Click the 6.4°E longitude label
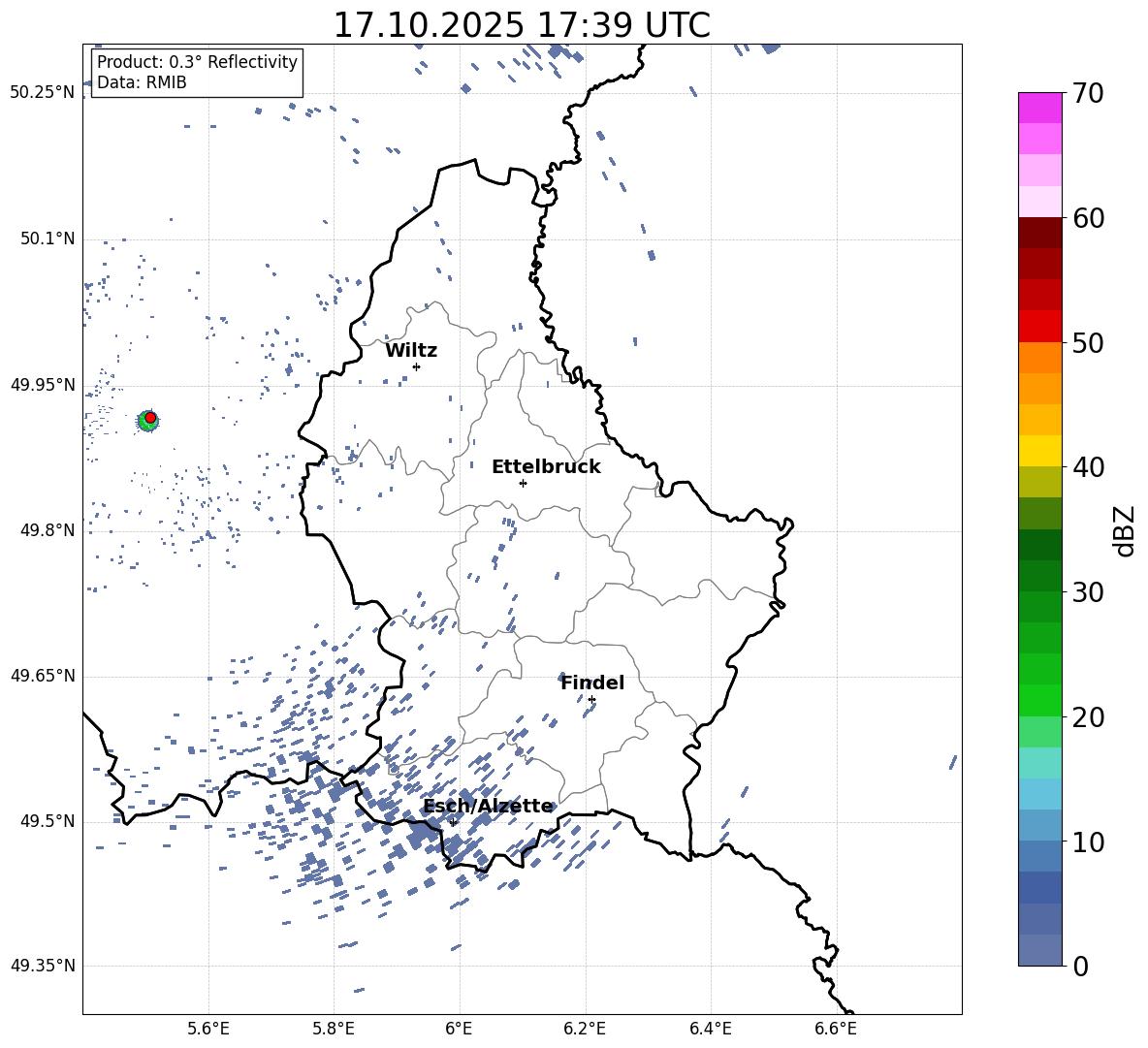Image resolution: width=1148 pixels, height=1048 pixels. tap(710, 1029)
